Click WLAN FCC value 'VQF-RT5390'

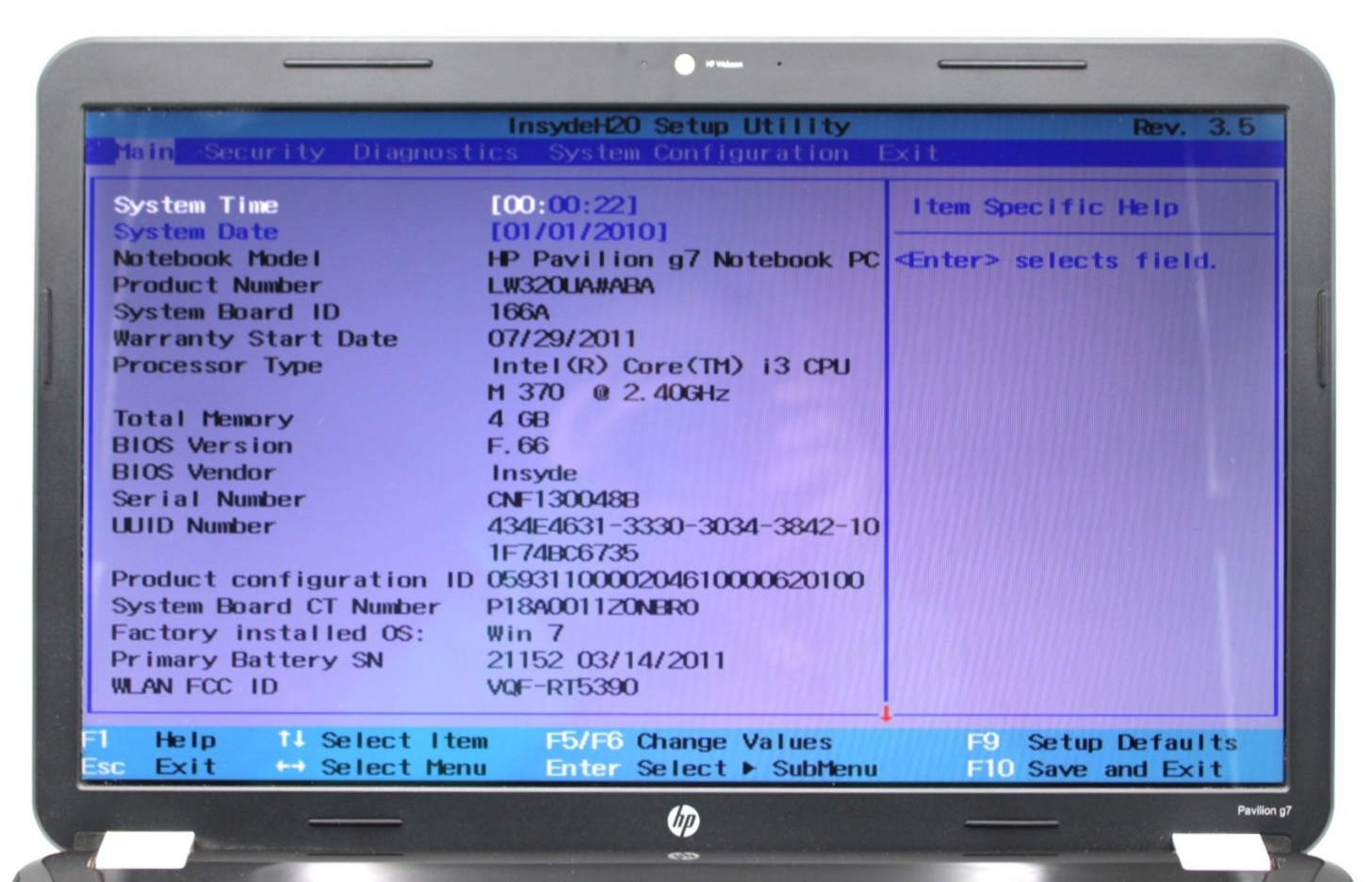click(x=563, y=687)
